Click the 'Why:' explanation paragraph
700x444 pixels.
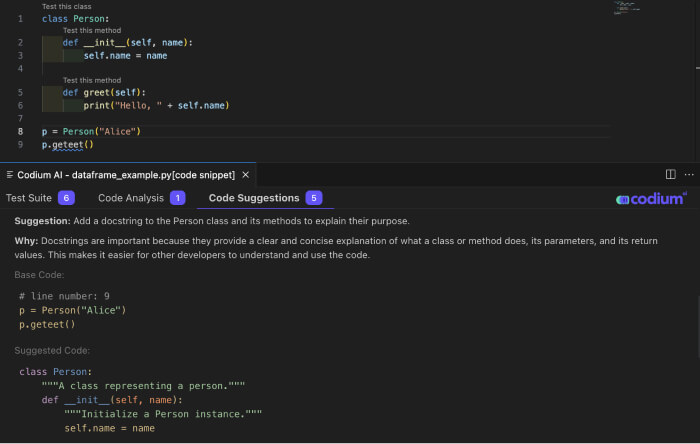pyautogui.click(x=336, y=248)
